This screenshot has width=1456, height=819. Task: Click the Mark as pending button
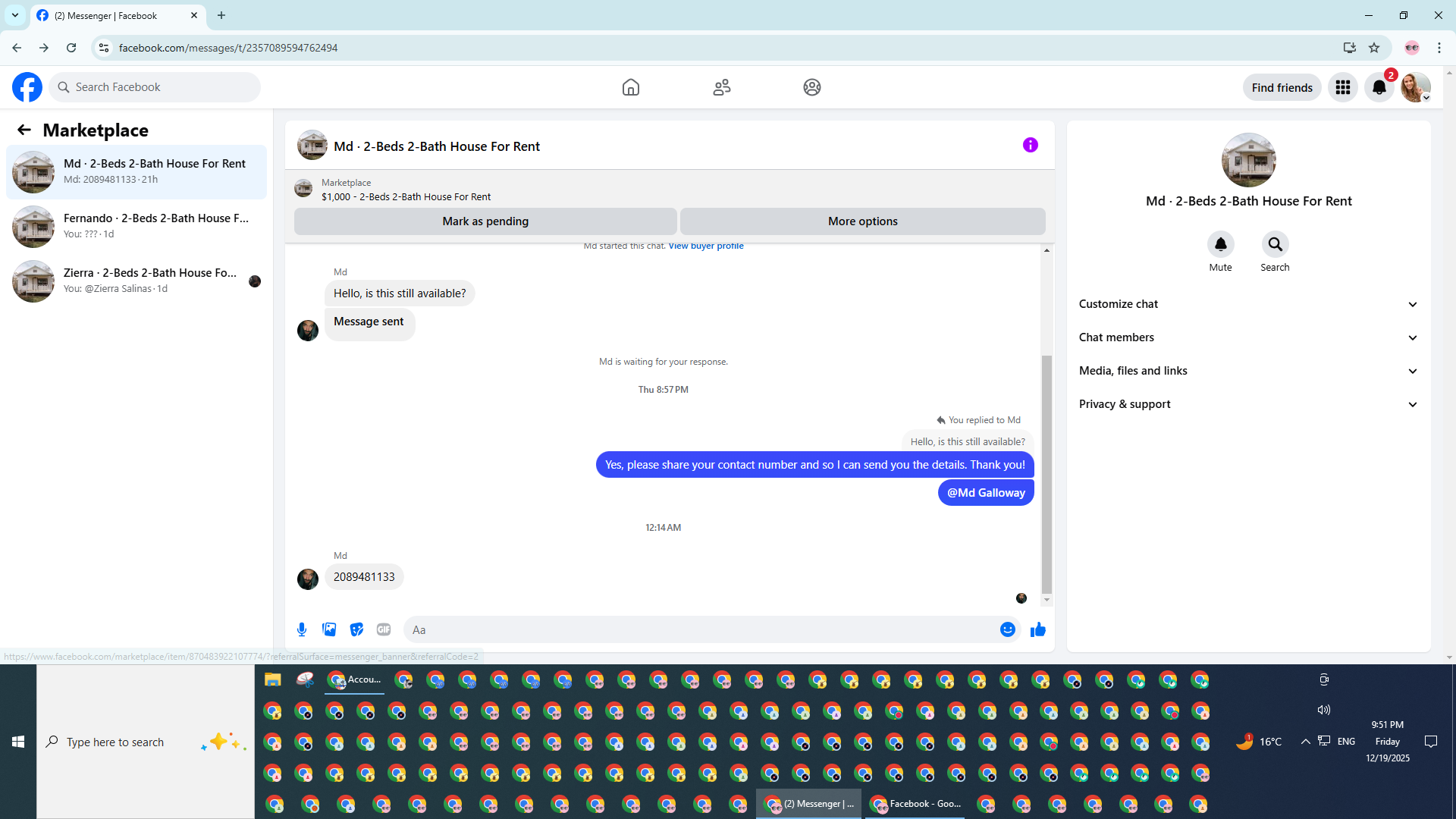pyautogui.click(x=485, y=221)
